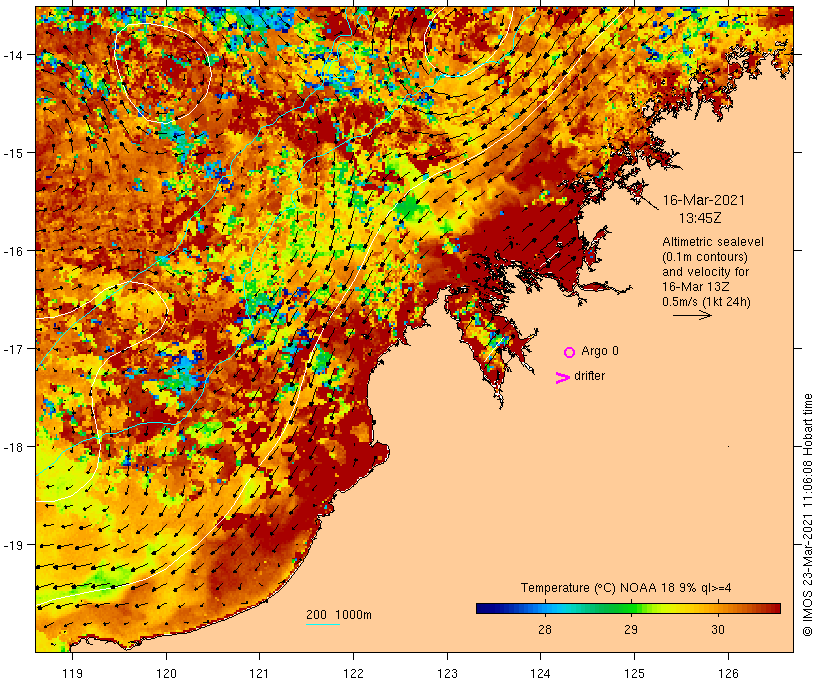
Task: Select the '13:45Z' time text
Action: tap(700, 218)
